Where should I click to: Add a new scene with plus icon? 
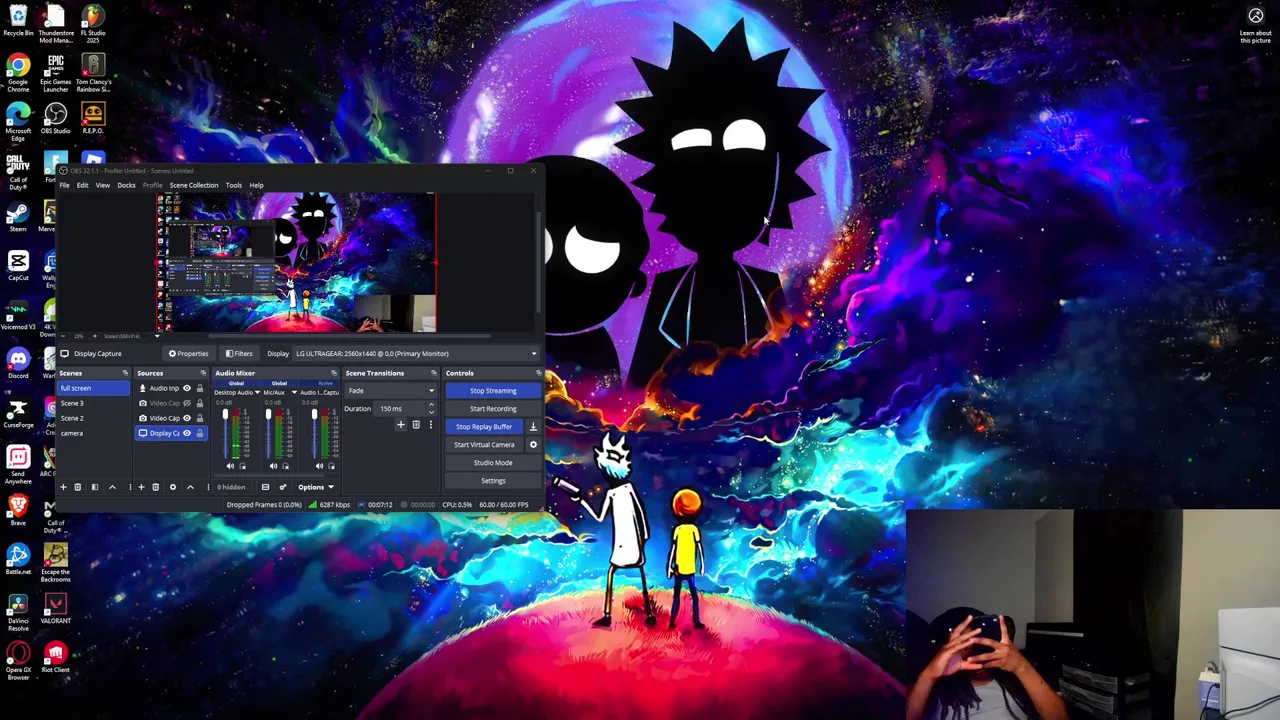click(63, 487)
